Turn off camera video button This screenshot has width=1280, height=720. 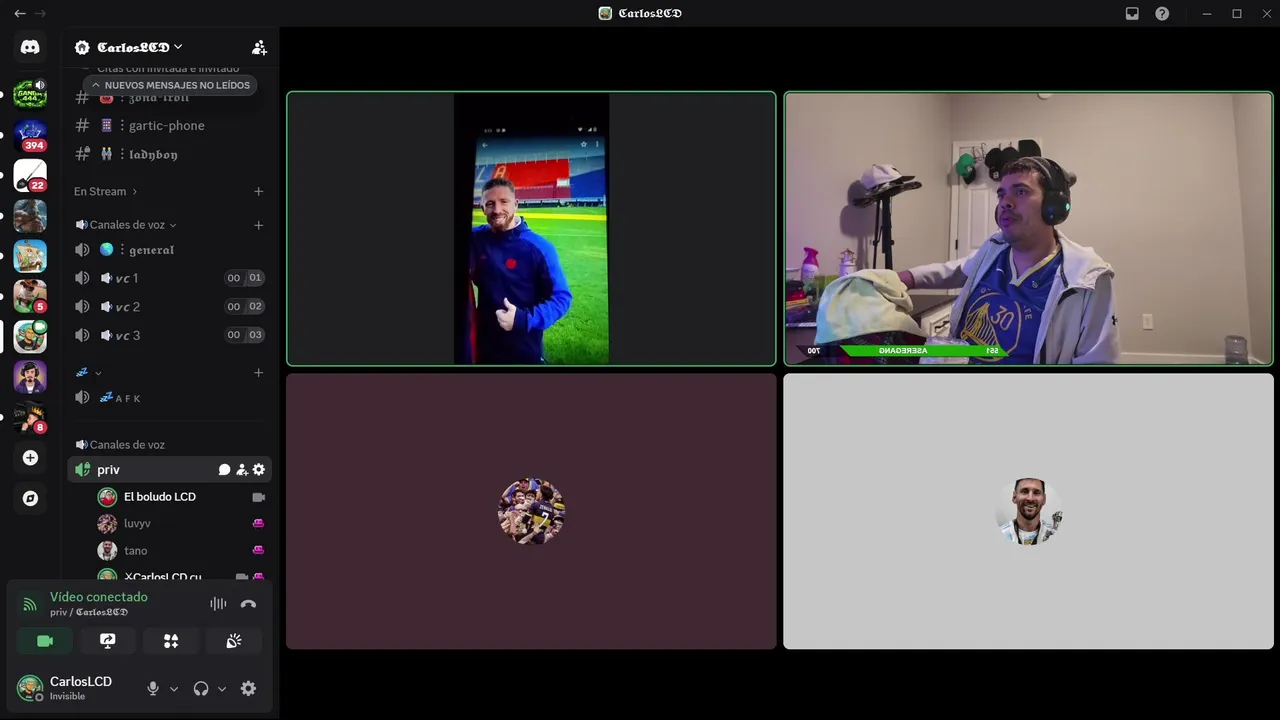pyautogui.click(x=45, y=641)
